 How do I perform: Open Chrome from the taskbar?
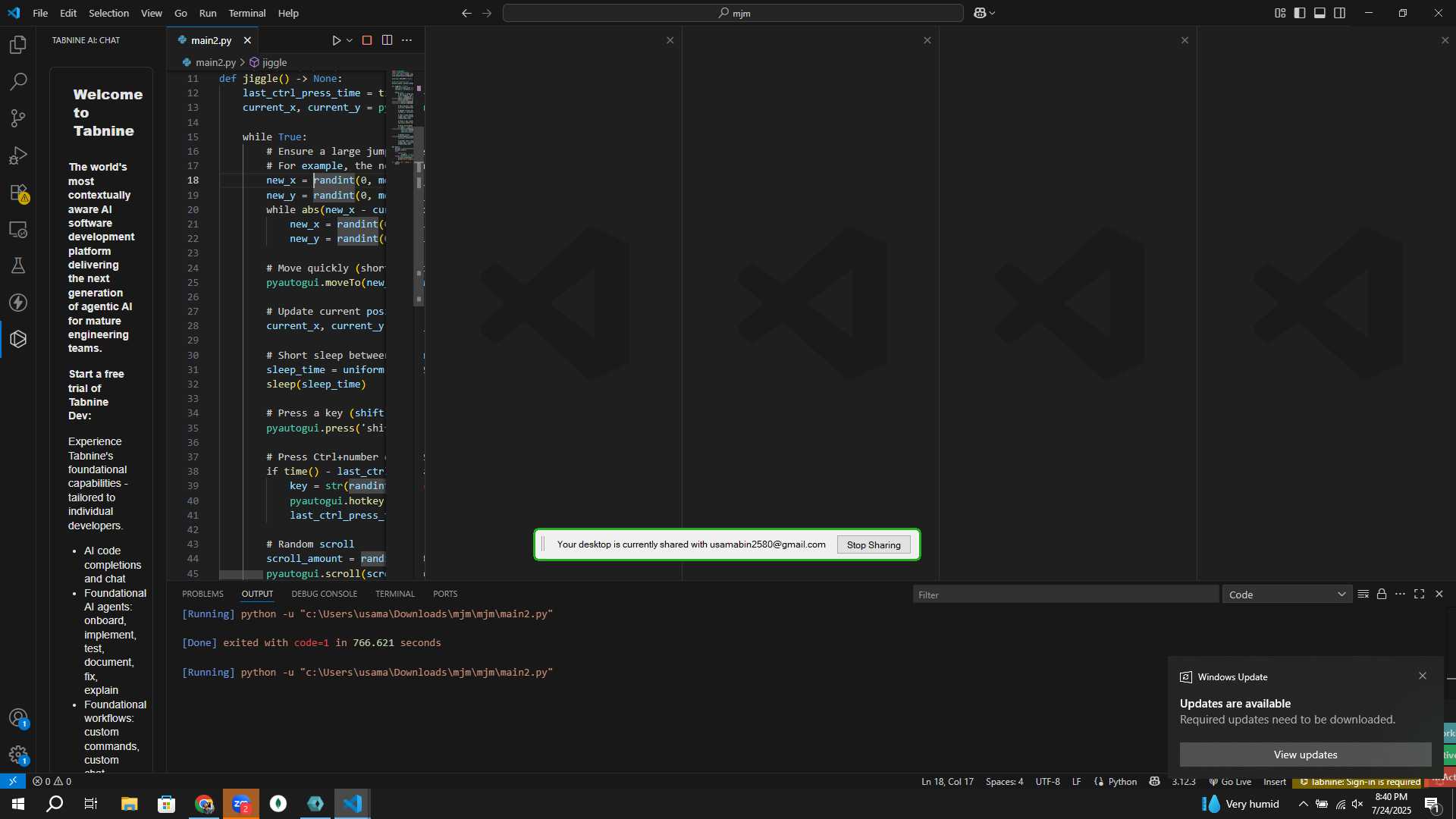[204, 804]
